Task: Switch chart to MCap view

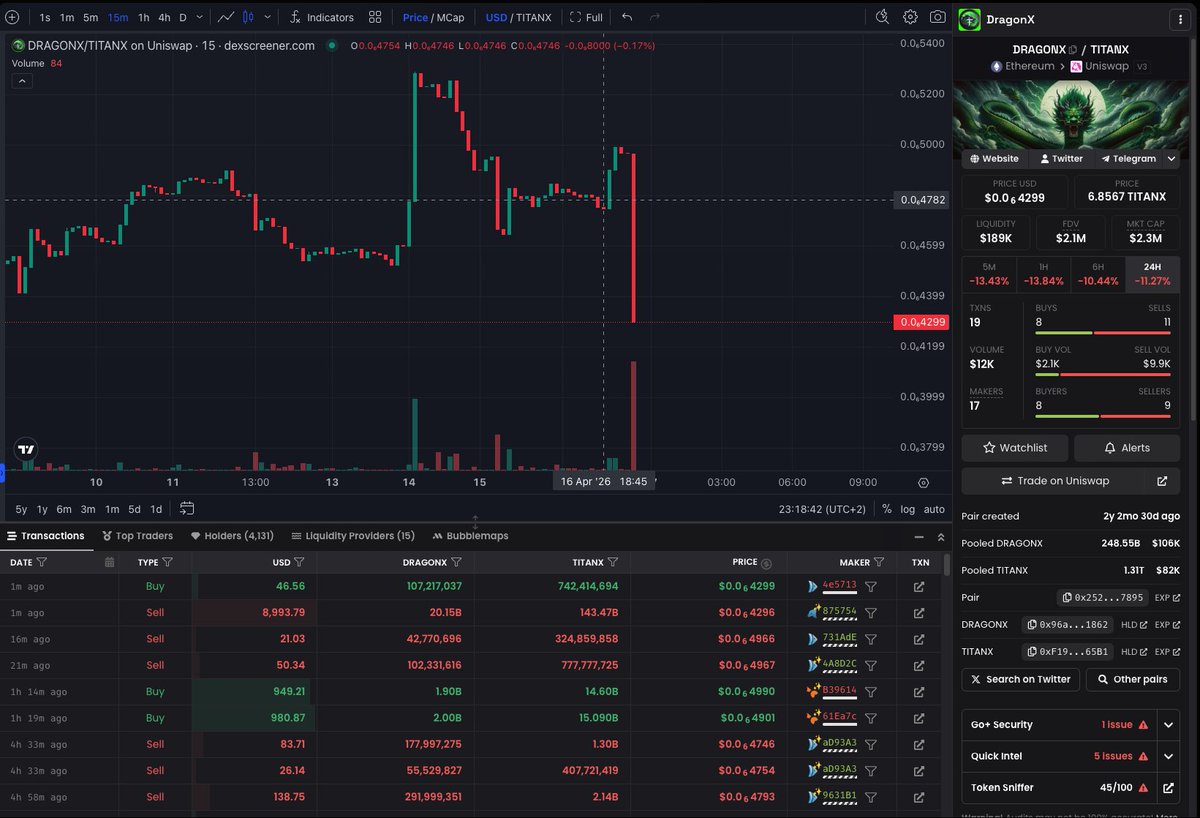Action: [x=450, y=17]
